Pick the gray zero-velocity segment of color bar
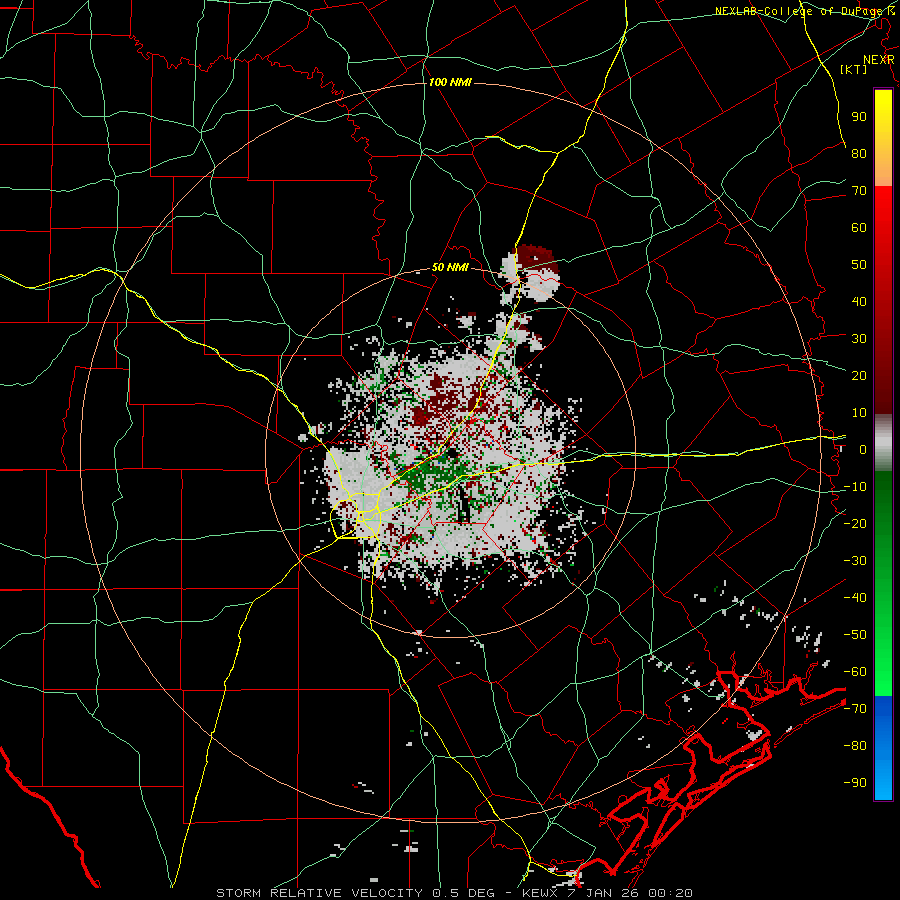The width and height of the screenshot is (900, 900). tap(883, 443)
